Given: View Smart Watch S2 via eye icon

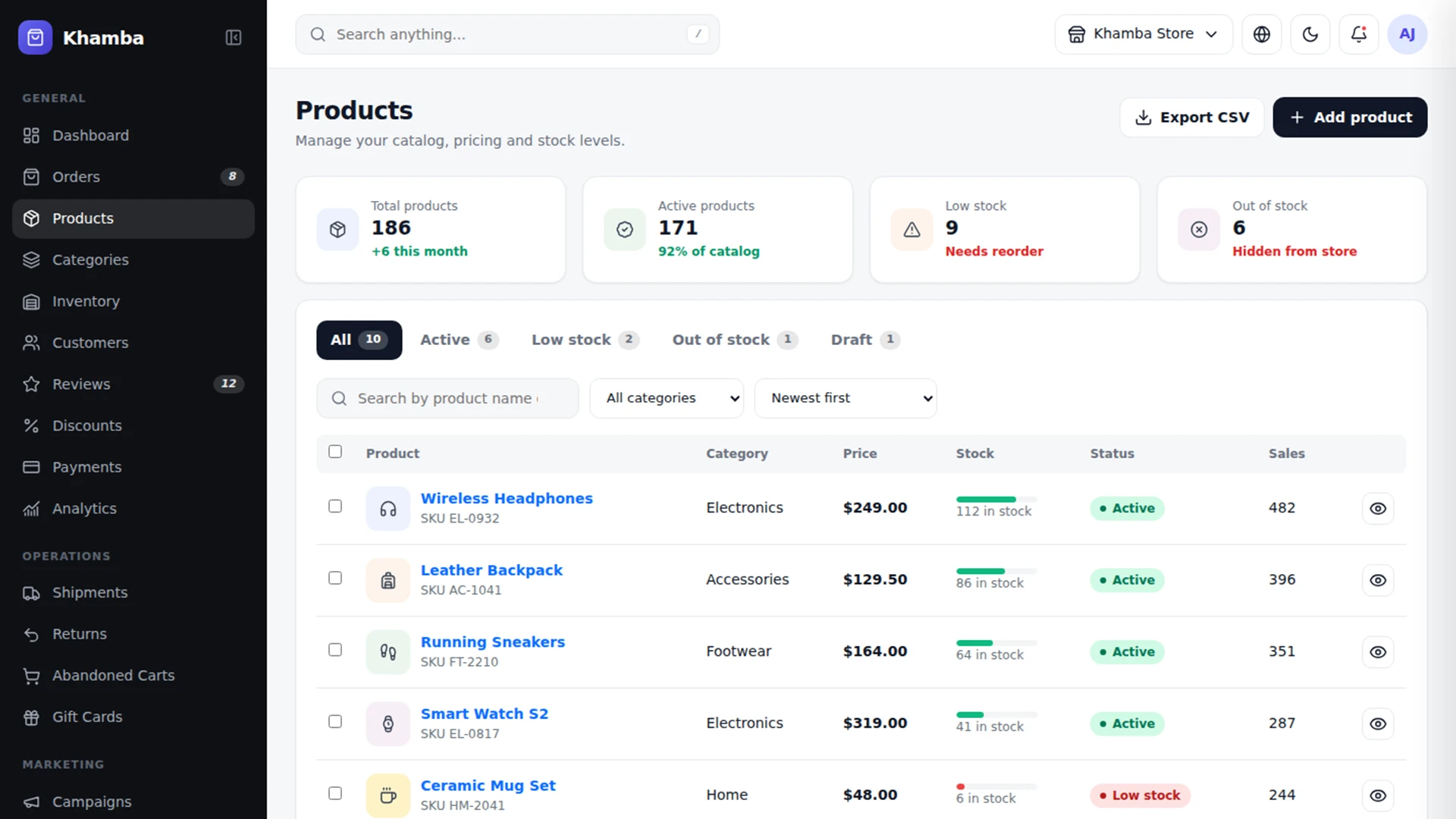Looking at the screenshot, I should coord(1378,723).
